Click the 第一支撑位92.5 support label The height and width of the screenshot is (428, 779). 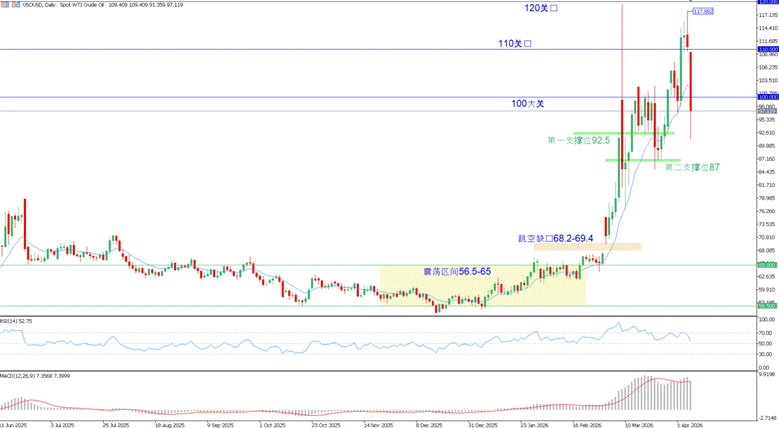(580, 140)
